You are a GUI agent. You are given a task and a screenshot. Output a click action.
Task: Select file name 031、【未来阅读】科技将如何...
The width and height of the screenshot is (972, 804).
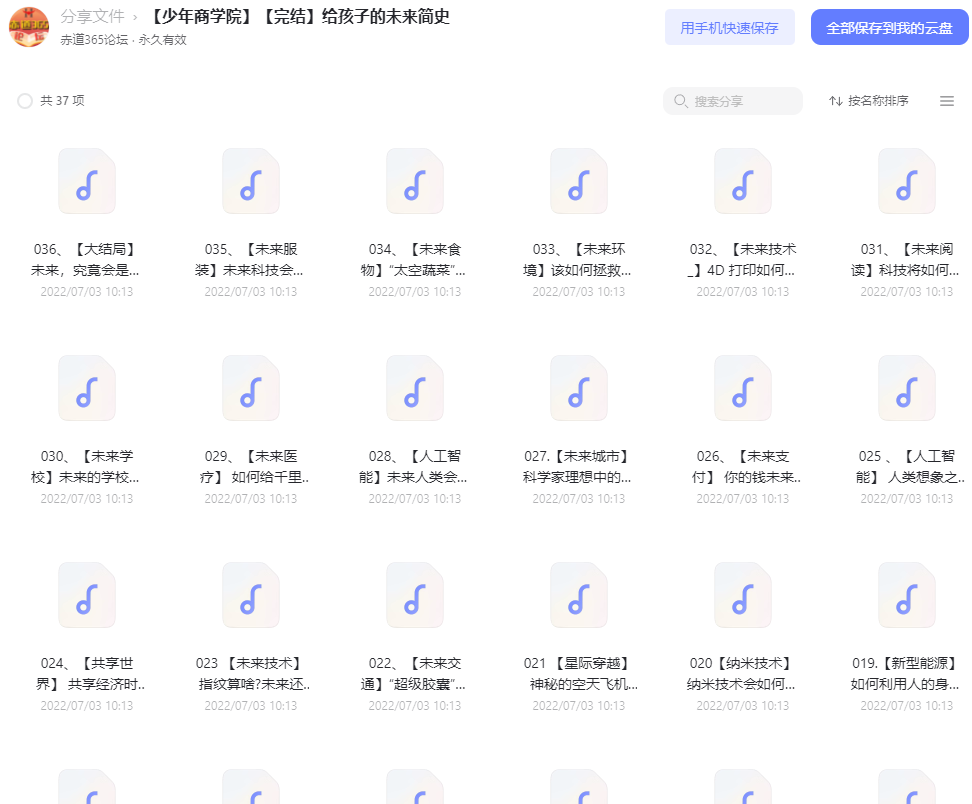click(x=906, y=260)
